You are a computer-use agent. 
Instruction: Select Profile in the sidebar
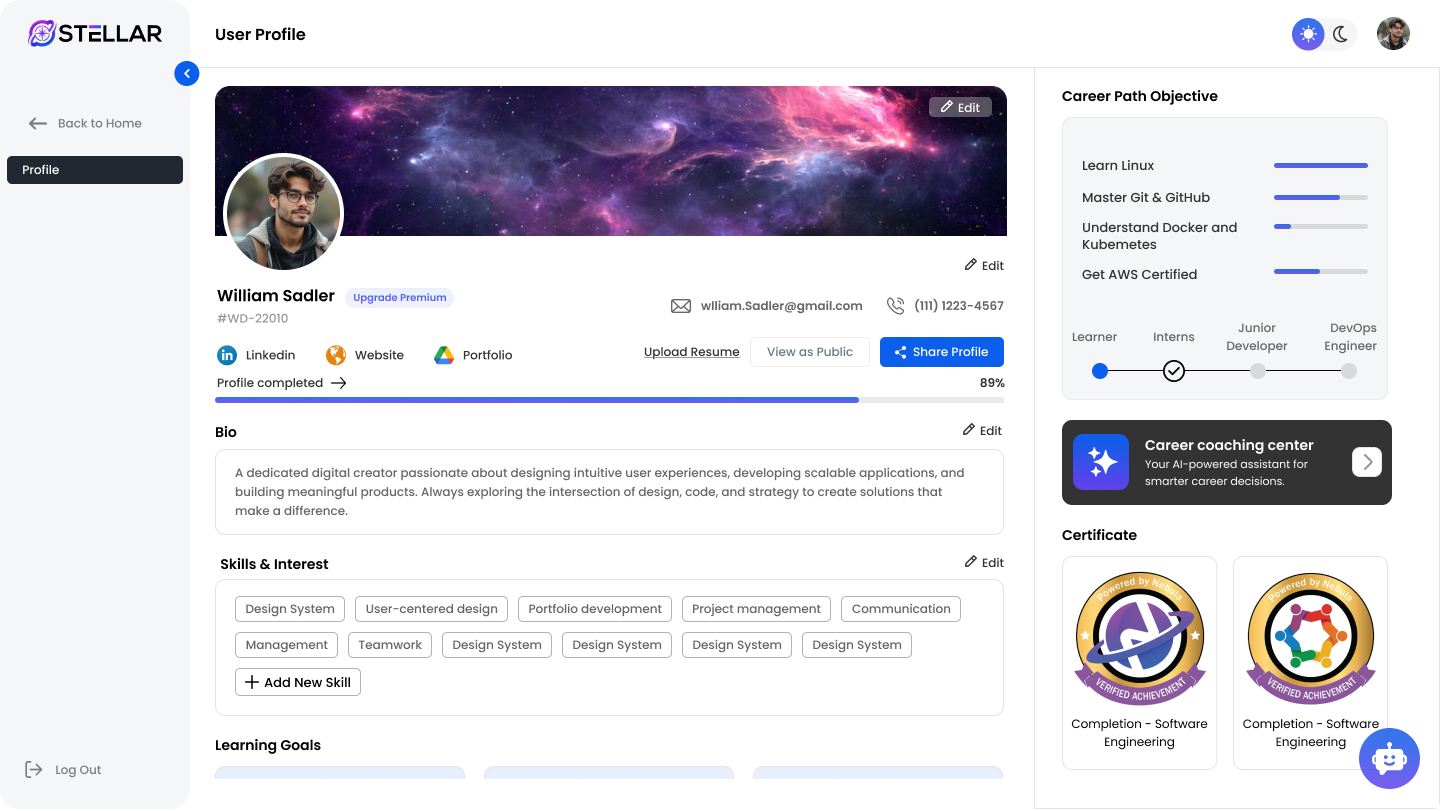(x=95, y=170)
